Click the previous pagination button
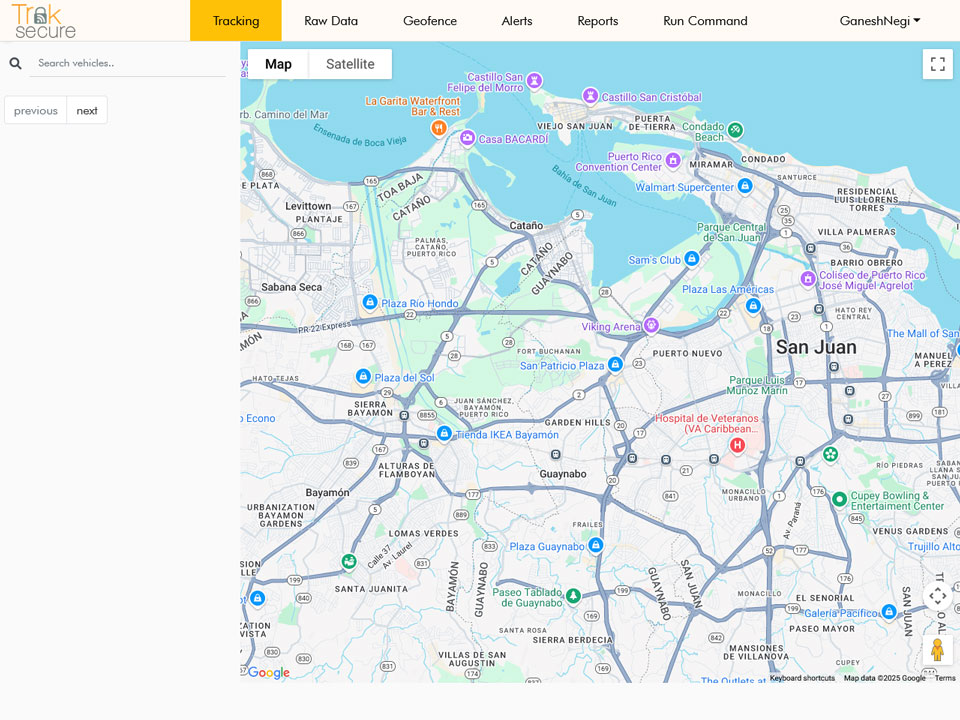The width and height of the screenshot is (960, 720). [36, 110]
